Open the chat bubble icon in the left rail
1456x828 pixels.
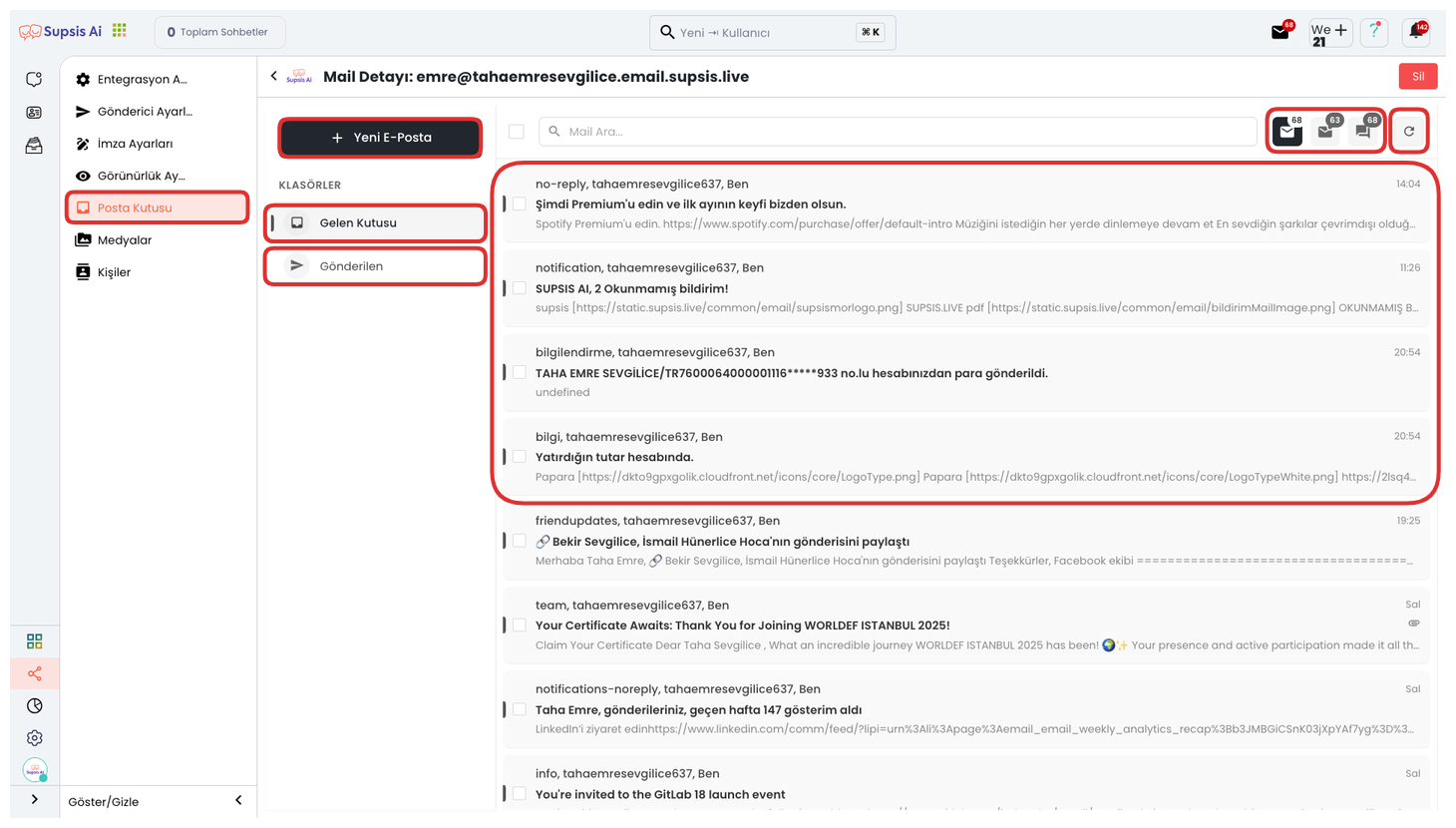pos(34,79)
